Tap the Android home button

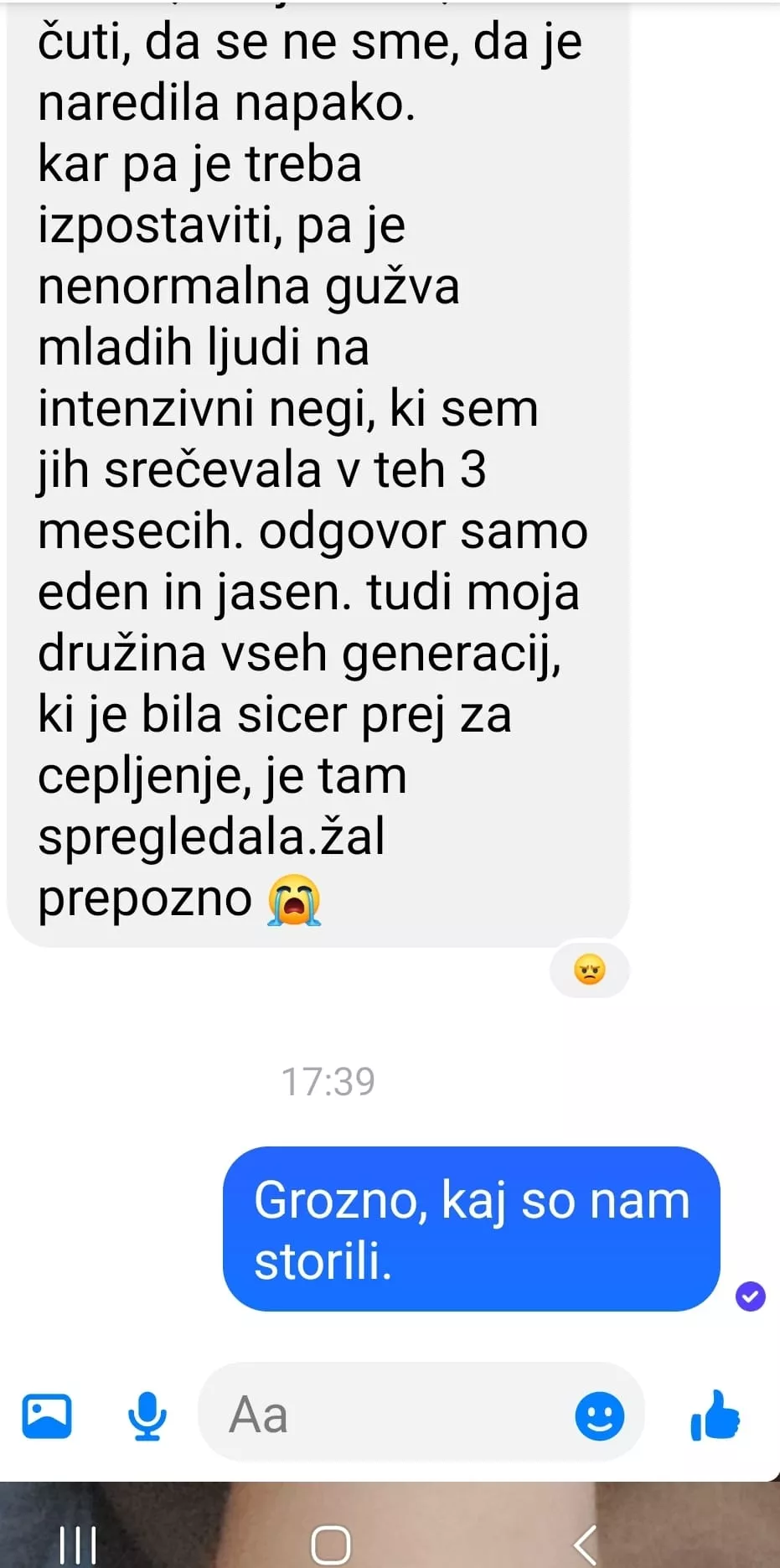pos(331,1545)
